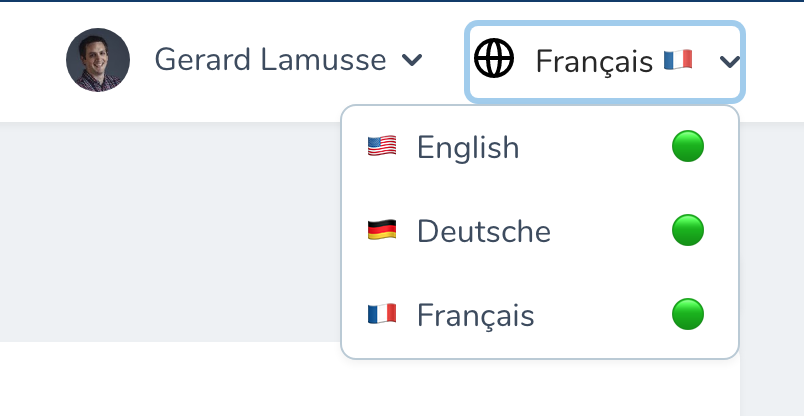Viewport: 804px width, 416px height.
Task: Click the French flag in dropdown list
Action: pos(382,313)
